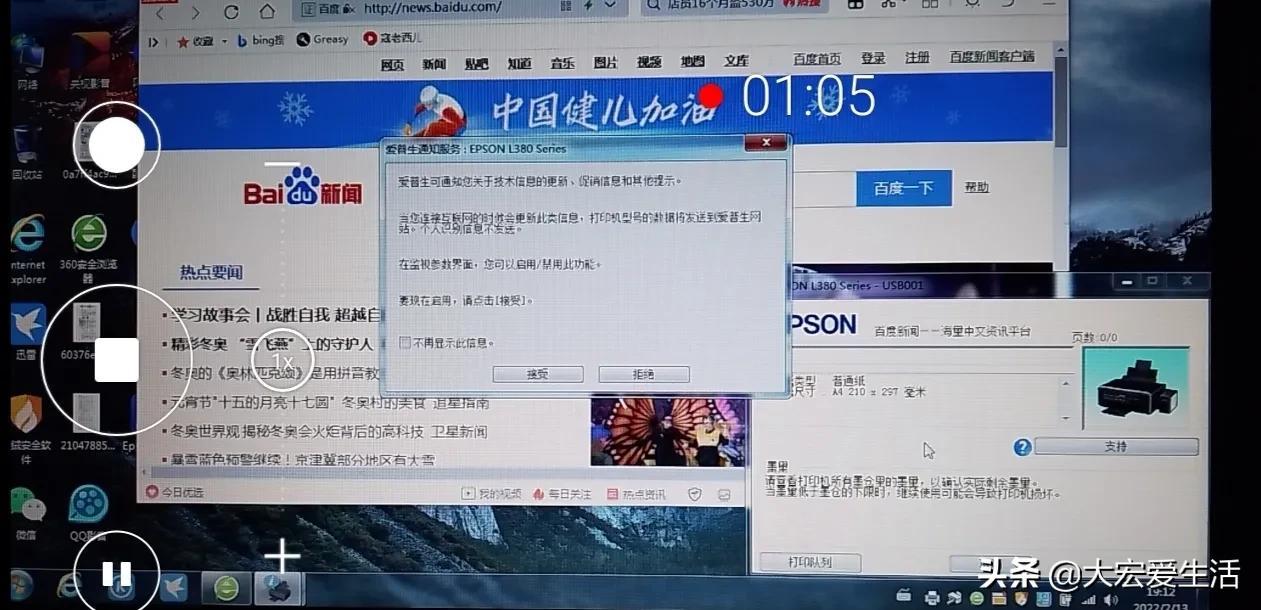Open the 贴吧 navigation tab
The image size is (1261, 610).
[476, 63]
